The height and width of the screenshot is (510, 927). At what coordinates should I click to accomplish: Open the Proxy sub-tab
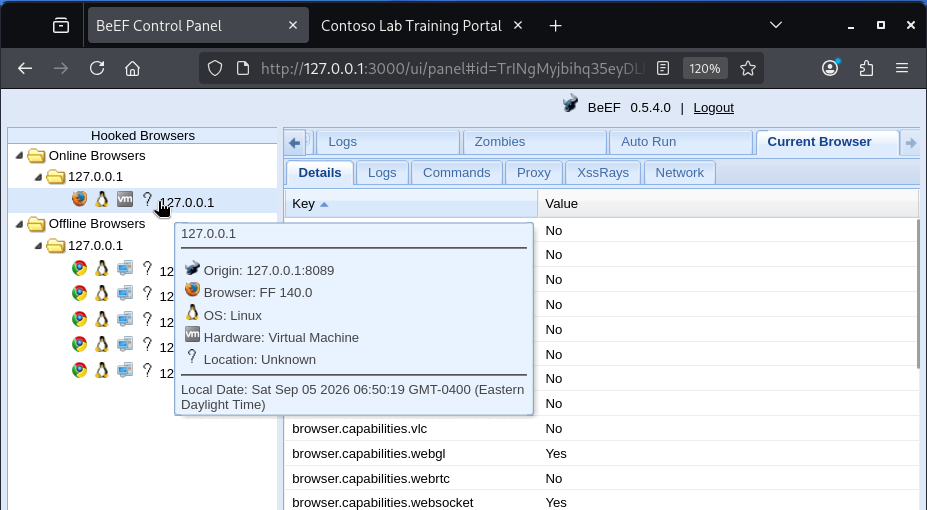(533, 173)
